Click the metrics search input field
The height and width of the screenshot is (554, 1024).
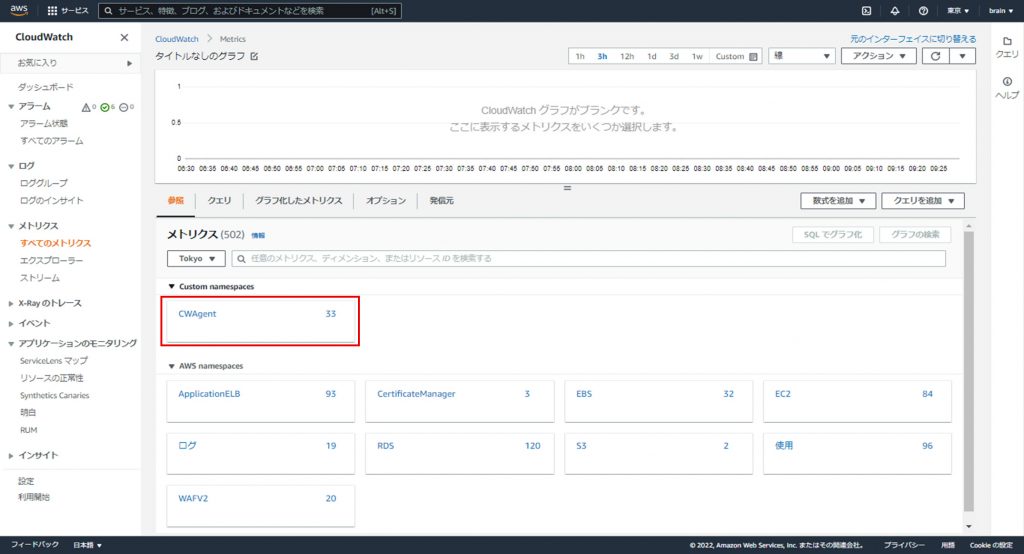click(588, 259)
